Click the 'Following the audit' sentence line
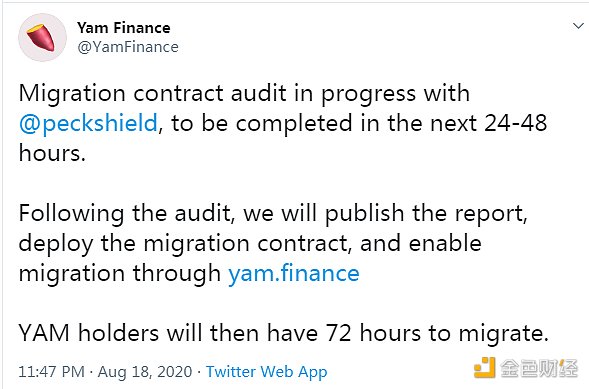This screenshot has width=589, height=389. tap(273, 213)
